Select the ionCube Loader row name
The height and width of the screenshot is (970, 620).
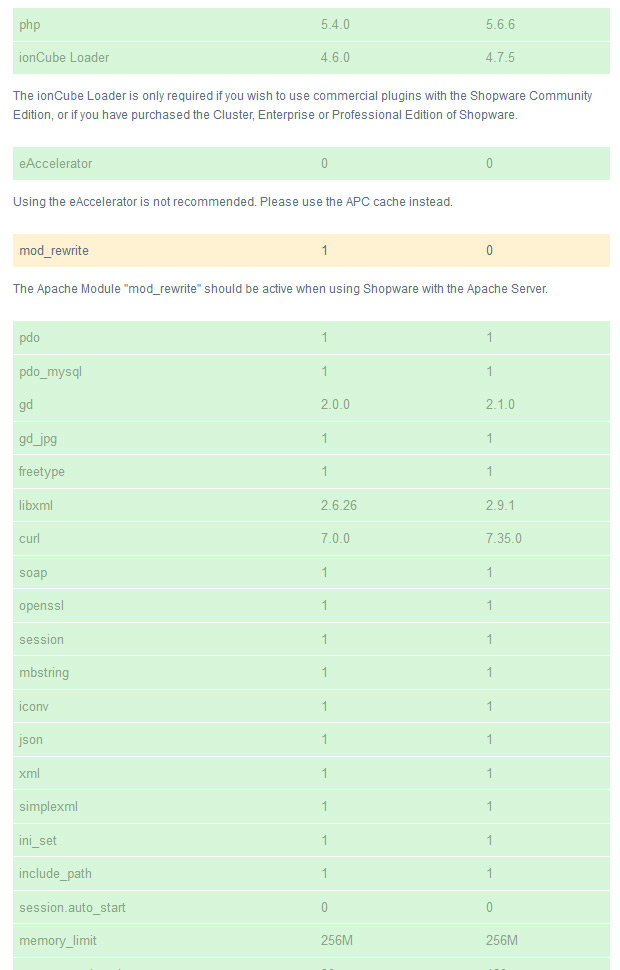(64, 58)
